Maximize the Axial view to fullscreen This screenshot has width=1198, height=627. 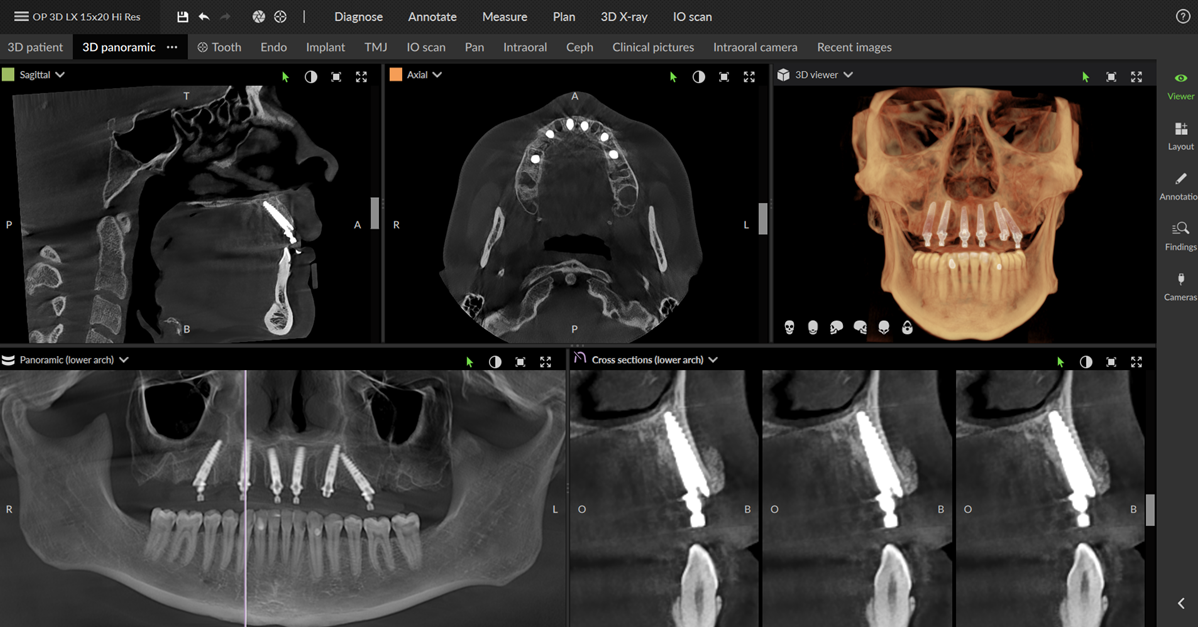pyautogui.click(x=749, y=77)
